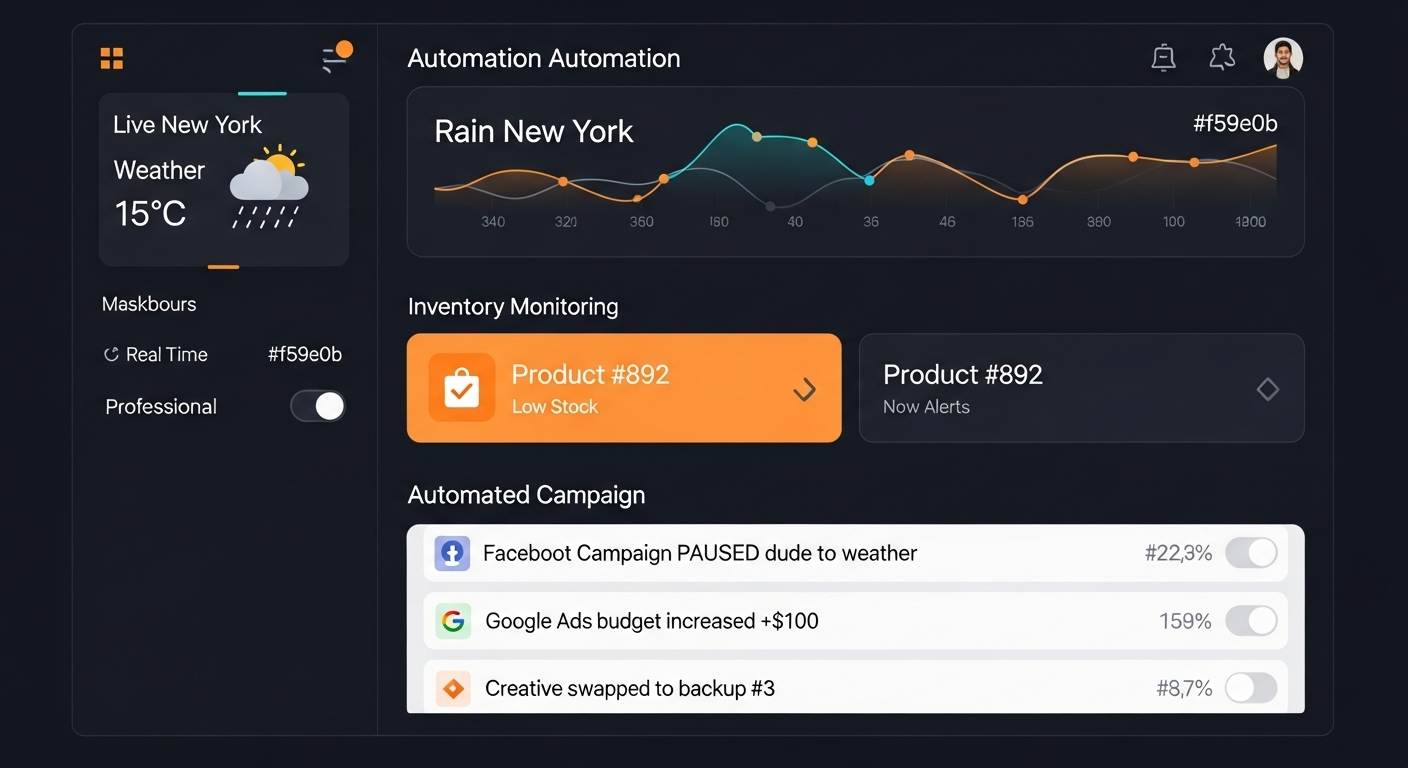Open the notifications bell icon

click(x=1163, y=58)
